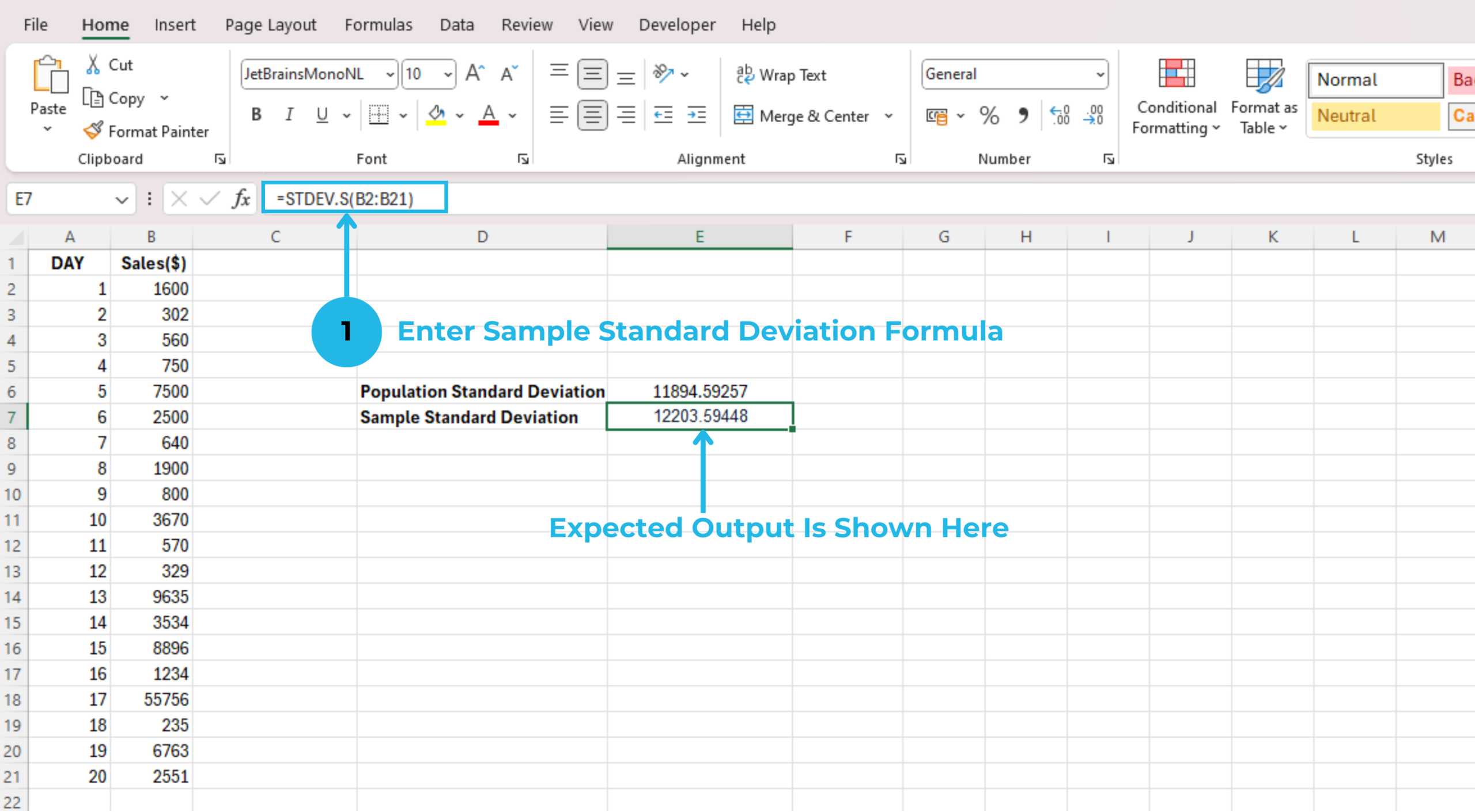1475x812 pixels.
Task: Apply the yellow fill color
Action: point(436,115)
